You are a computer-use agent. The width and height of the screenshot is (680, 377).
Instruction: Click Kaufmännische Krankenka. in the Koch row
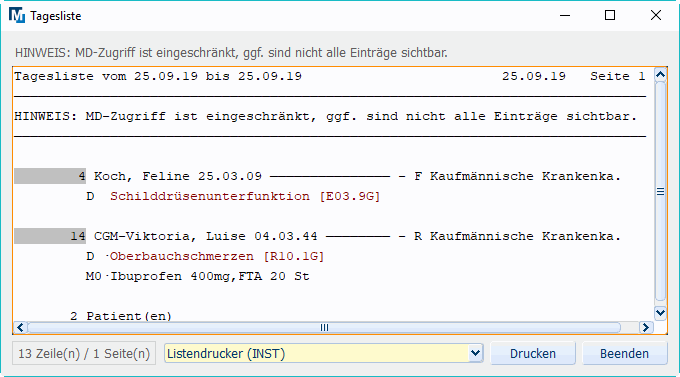point(525,176)
